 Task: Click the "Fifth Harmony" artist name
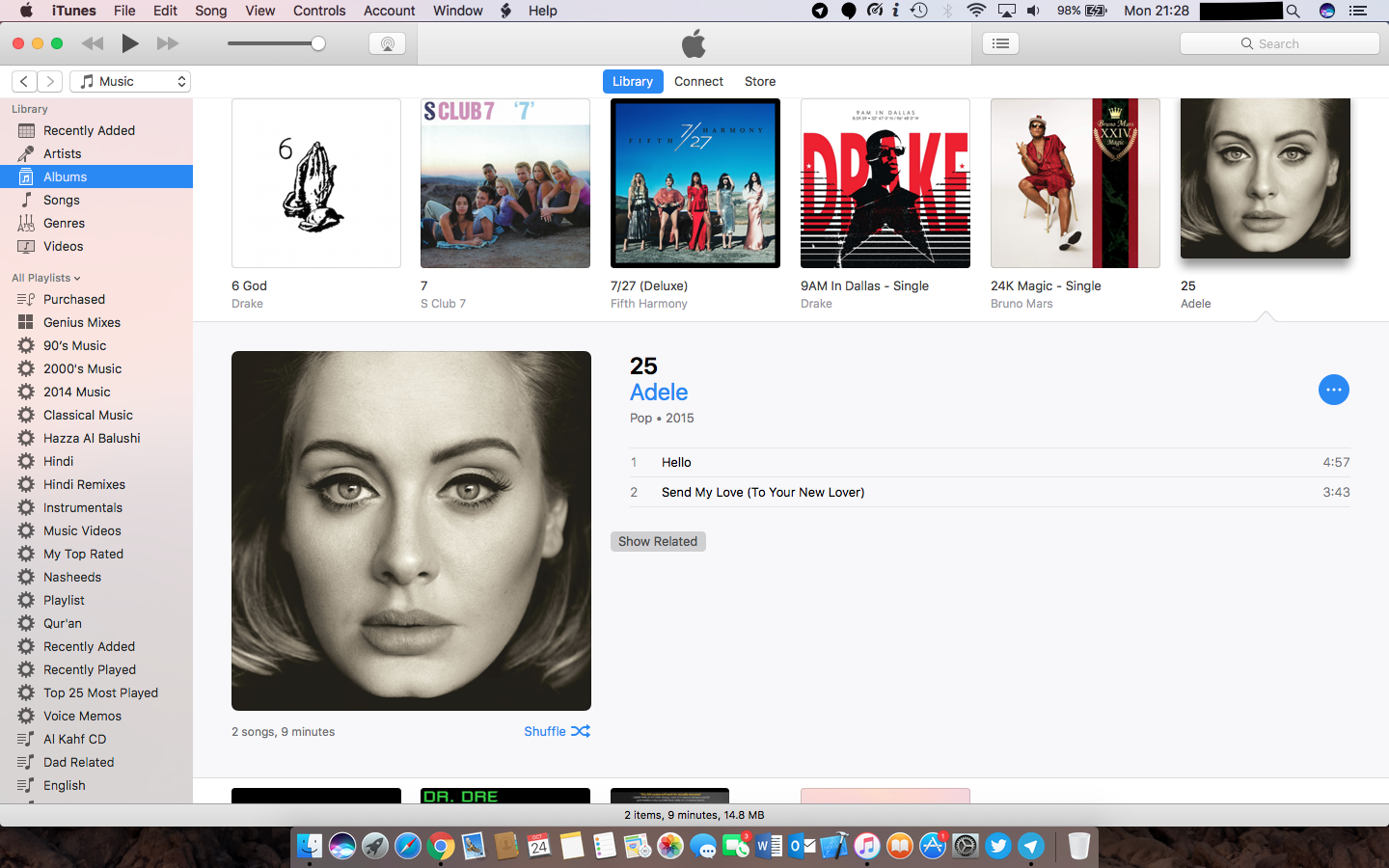[x=649, y=304]
